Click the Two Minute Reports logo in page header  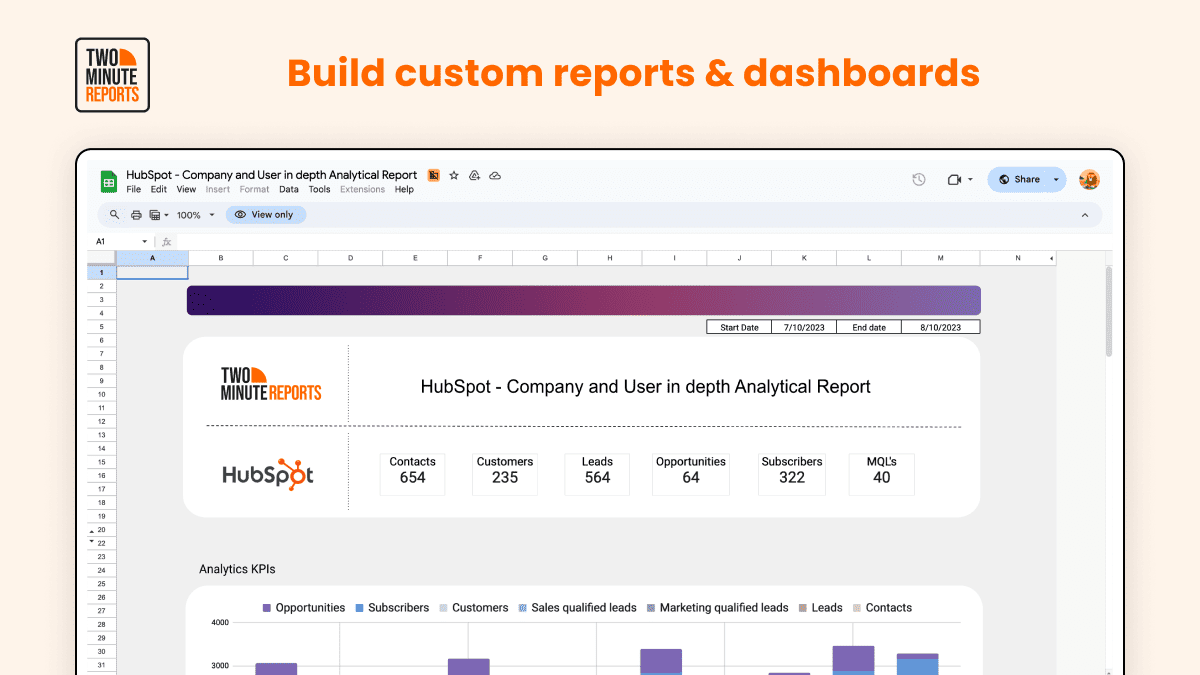click(112, 75)
